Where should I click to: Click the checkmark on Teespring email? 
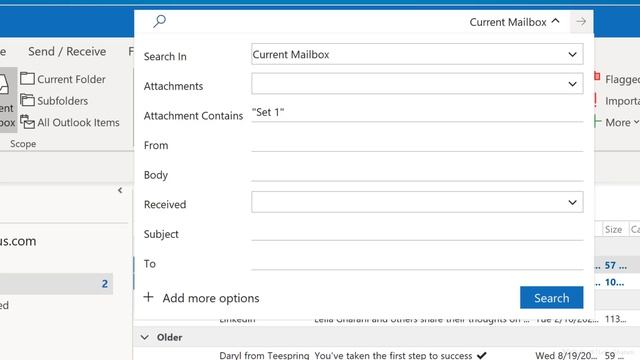point(482,356)
